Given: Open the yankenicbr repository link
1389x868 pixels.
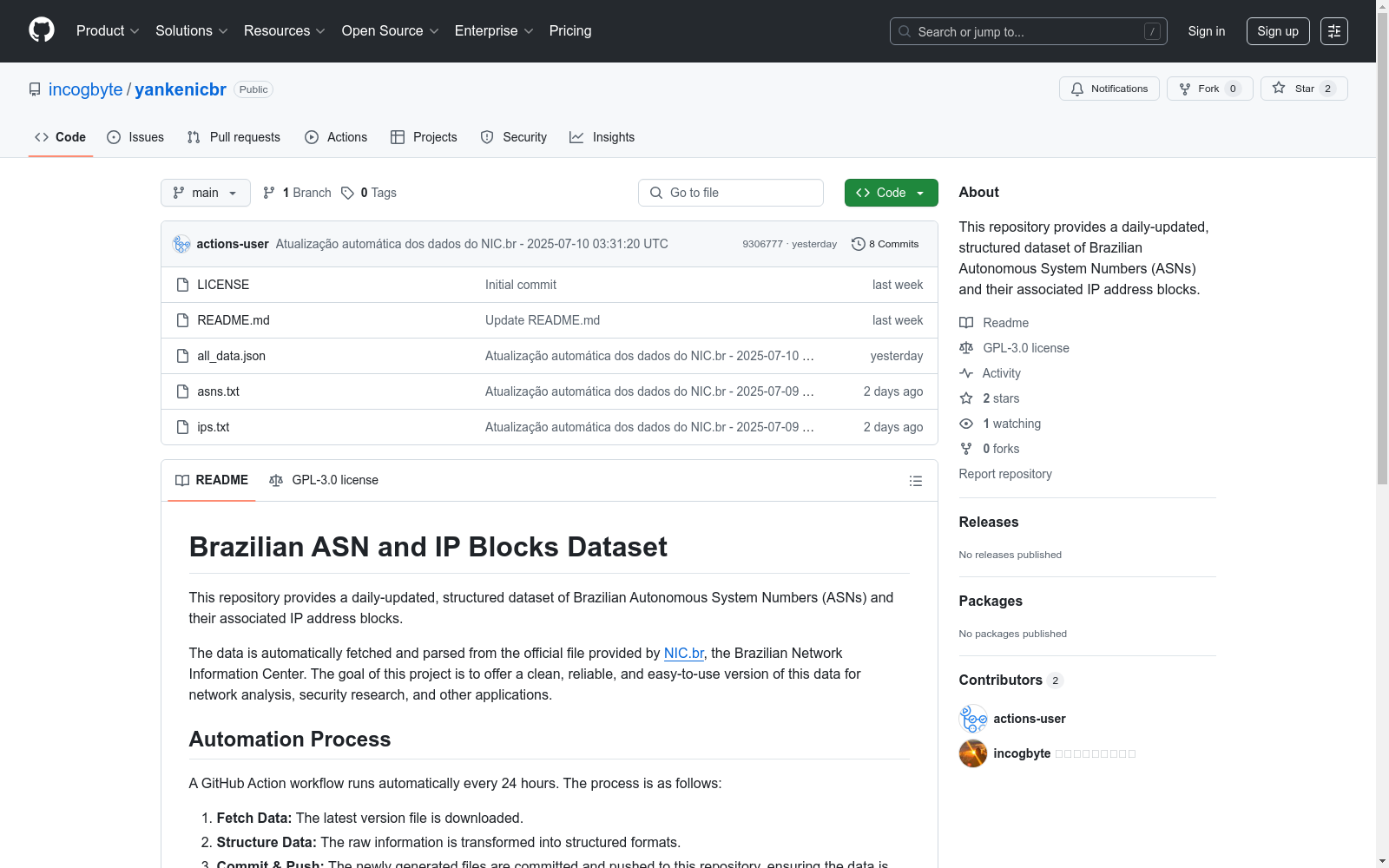Looking at the screenshot, I should click(x=181, y=89).
